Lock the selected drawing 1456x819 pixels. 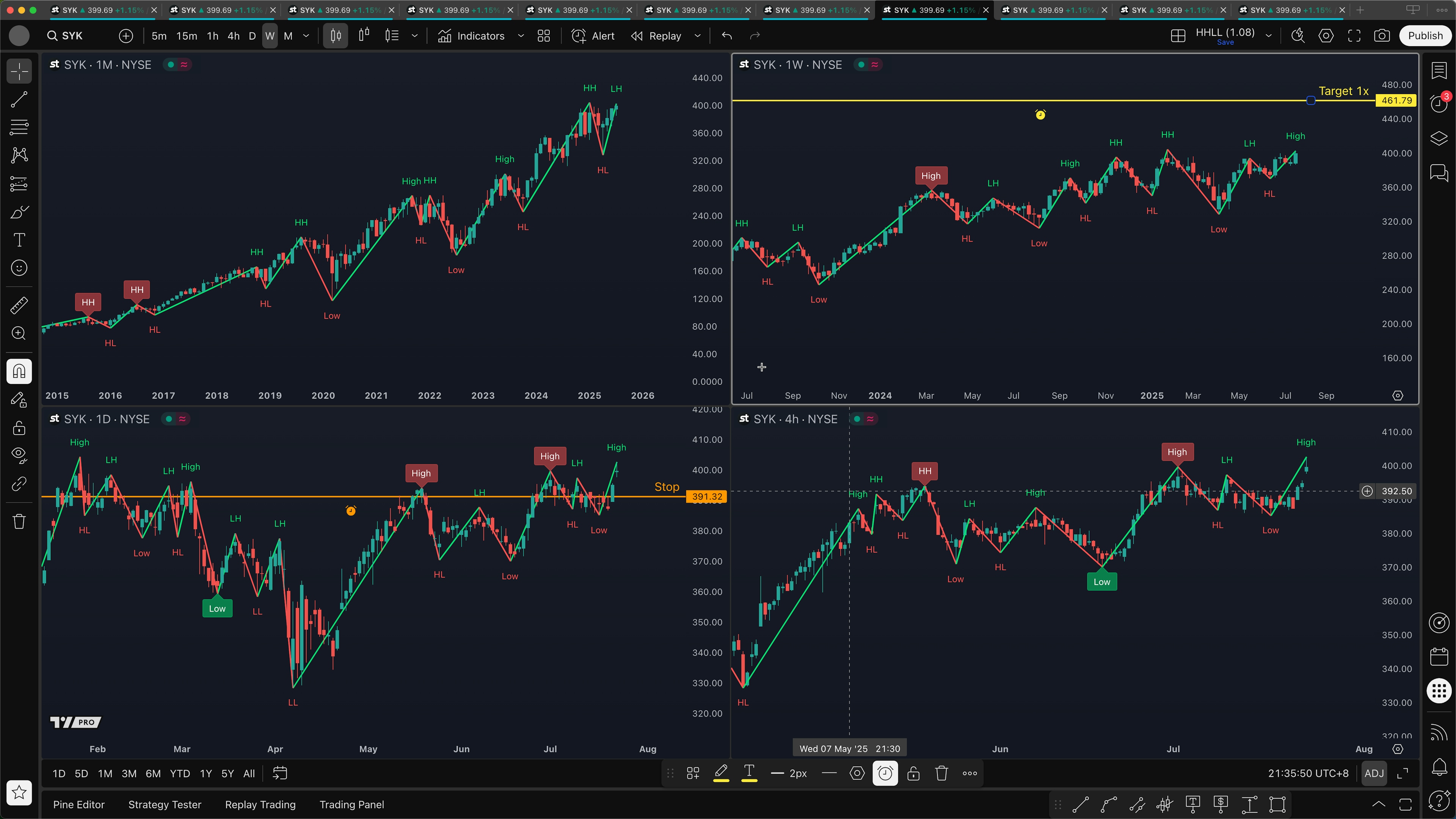[x=913, y=773]
